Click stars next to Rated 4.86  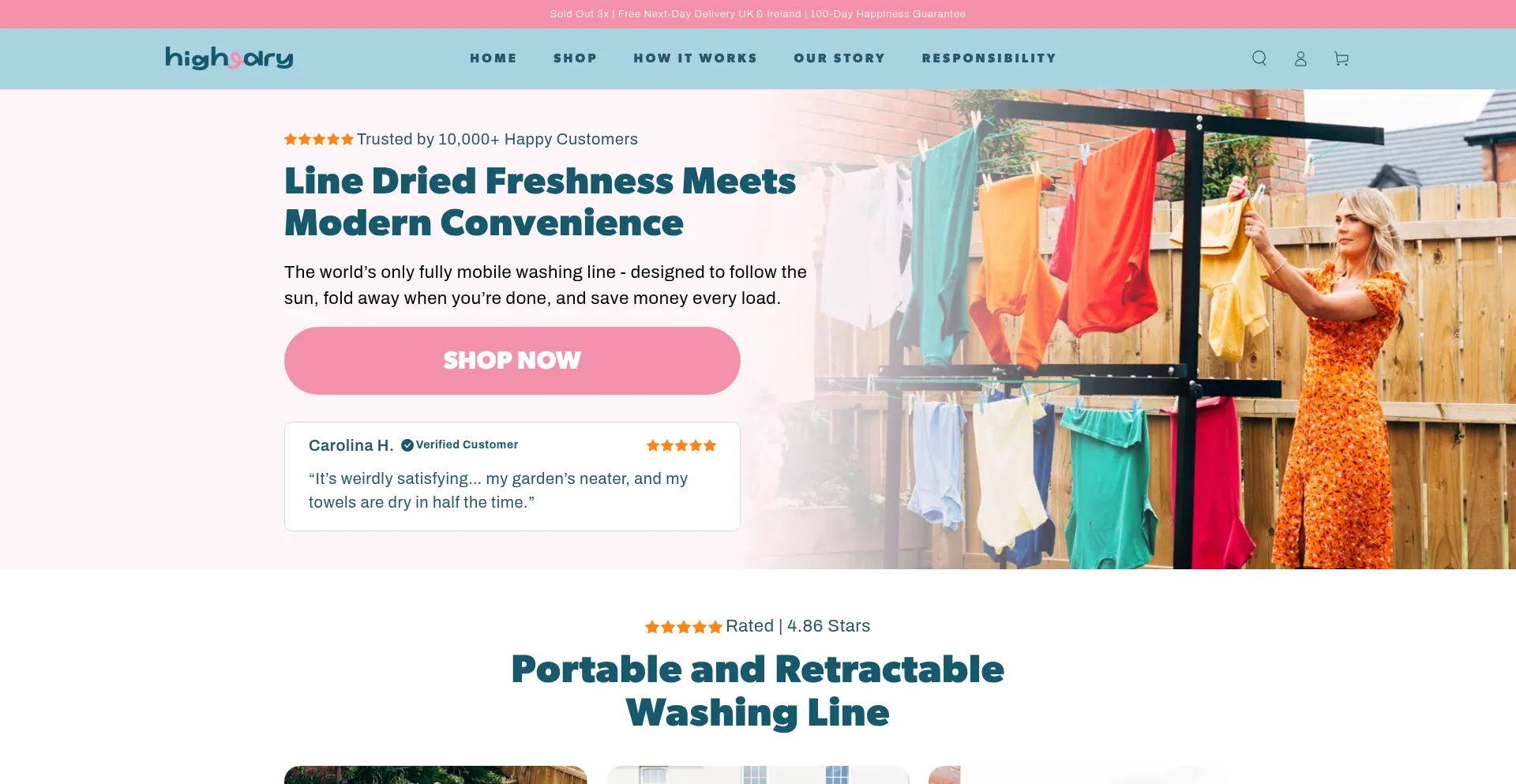click(x=684, y=627)
